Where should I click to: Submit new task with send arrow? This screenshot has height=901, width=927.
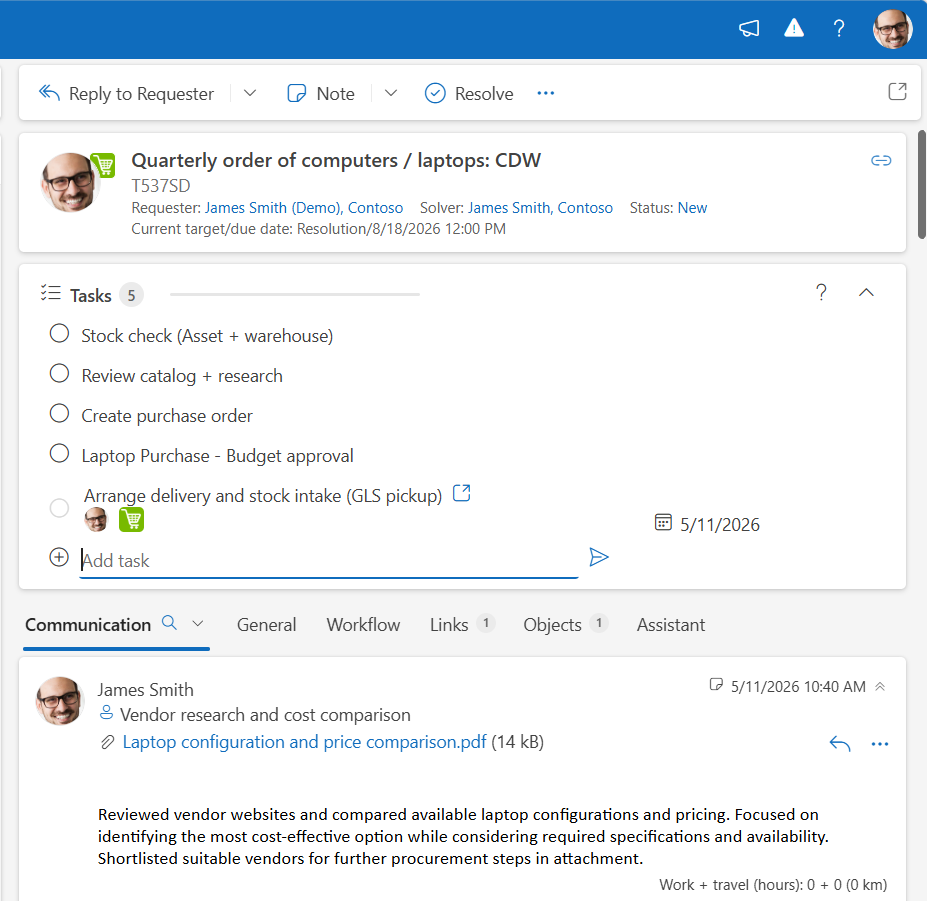(599, 557)
